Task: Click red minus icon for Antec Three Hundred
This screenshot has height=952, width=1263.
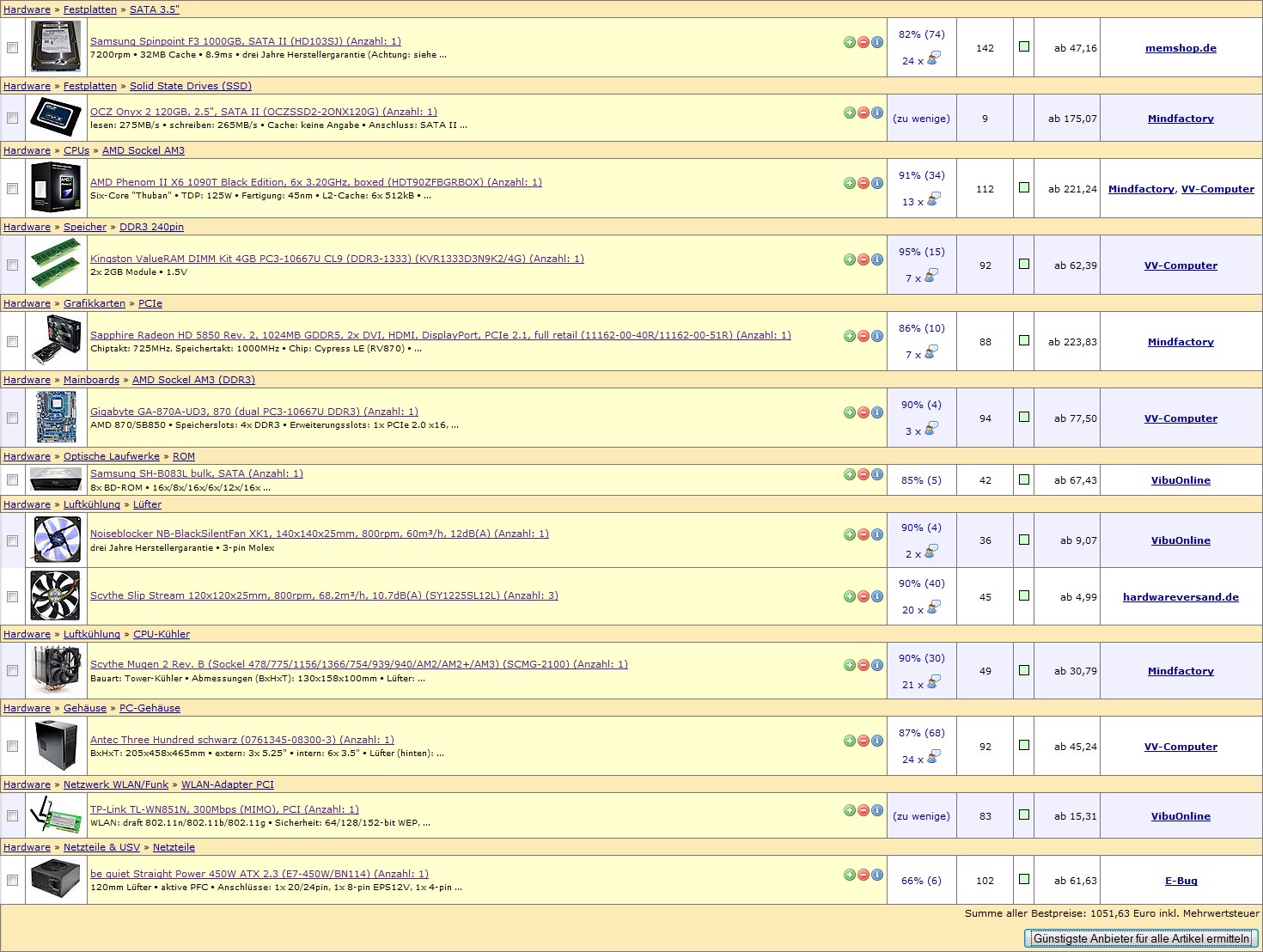Action: tap(863, 741)
